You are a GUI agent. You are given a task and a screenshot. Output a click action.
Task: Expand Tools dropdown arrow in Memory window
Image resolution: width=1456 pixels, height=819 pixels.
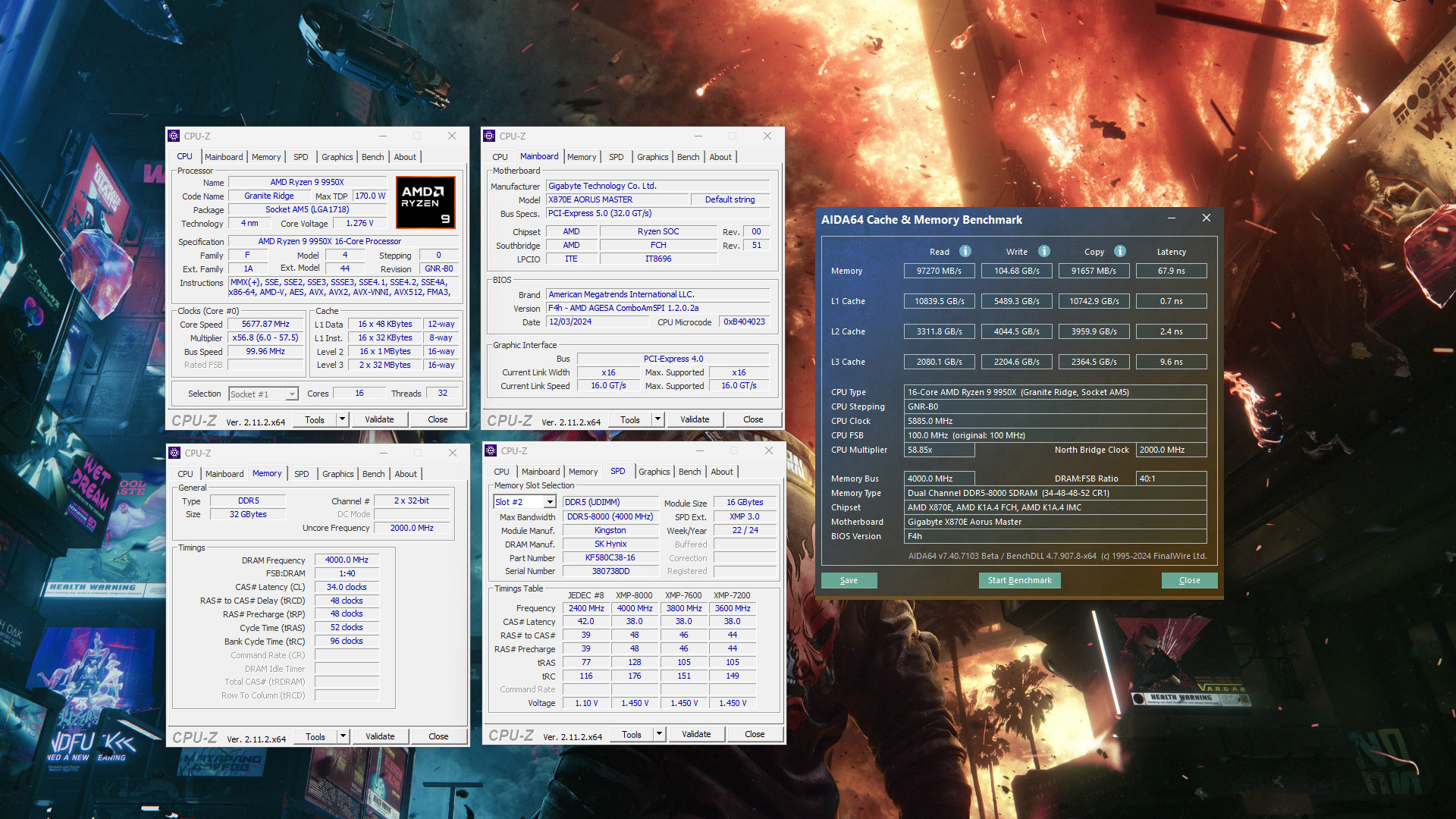click(x=343, y=736)
